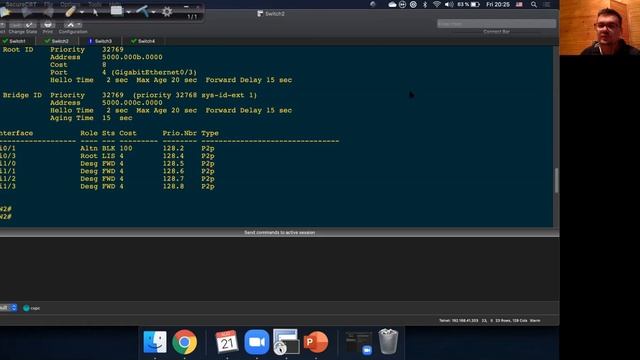
Task: Click the Send commands to active session bar
Action: click(280, 232)
